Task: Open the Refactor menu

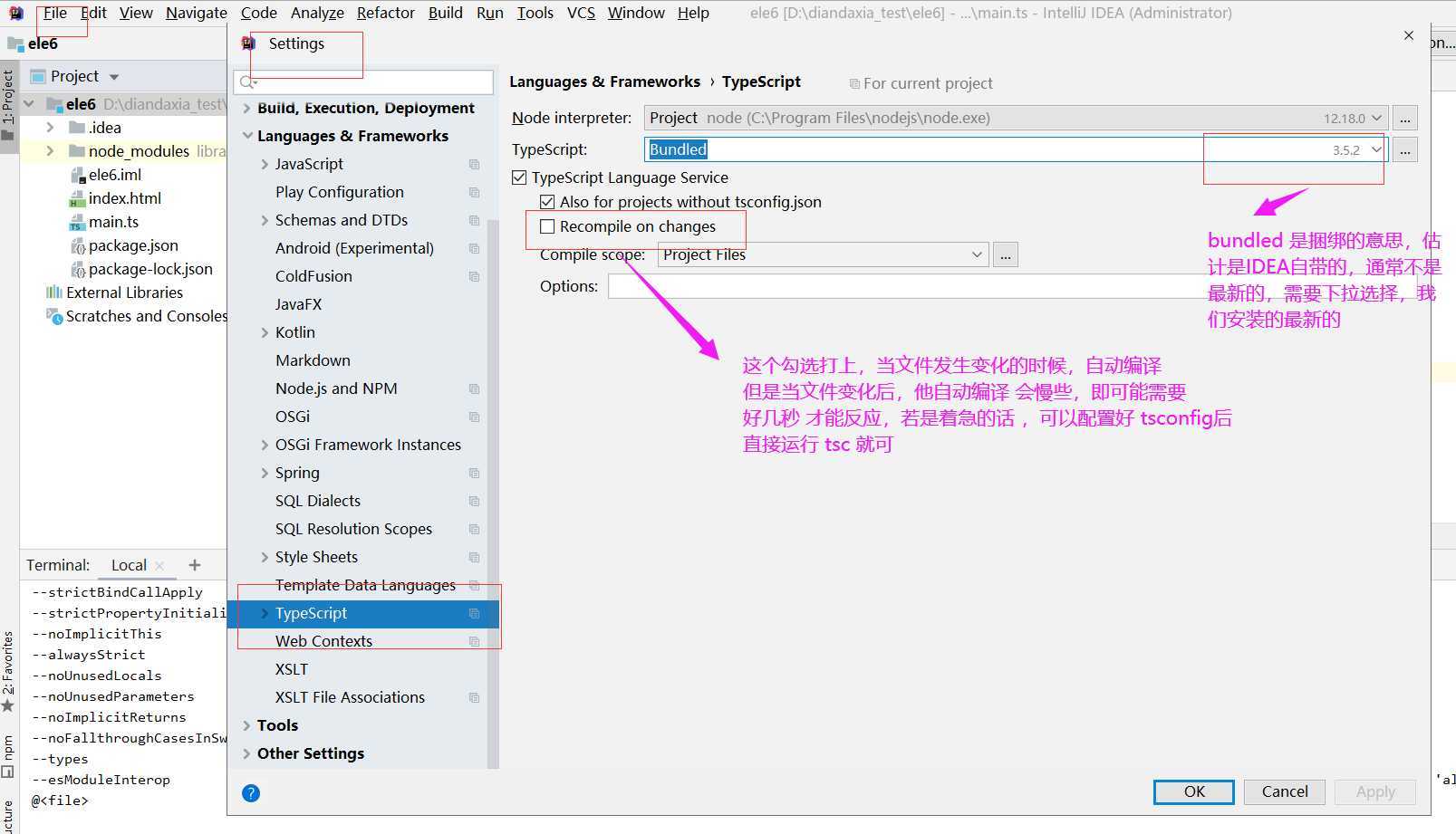Action: click(x=386, y=13)
